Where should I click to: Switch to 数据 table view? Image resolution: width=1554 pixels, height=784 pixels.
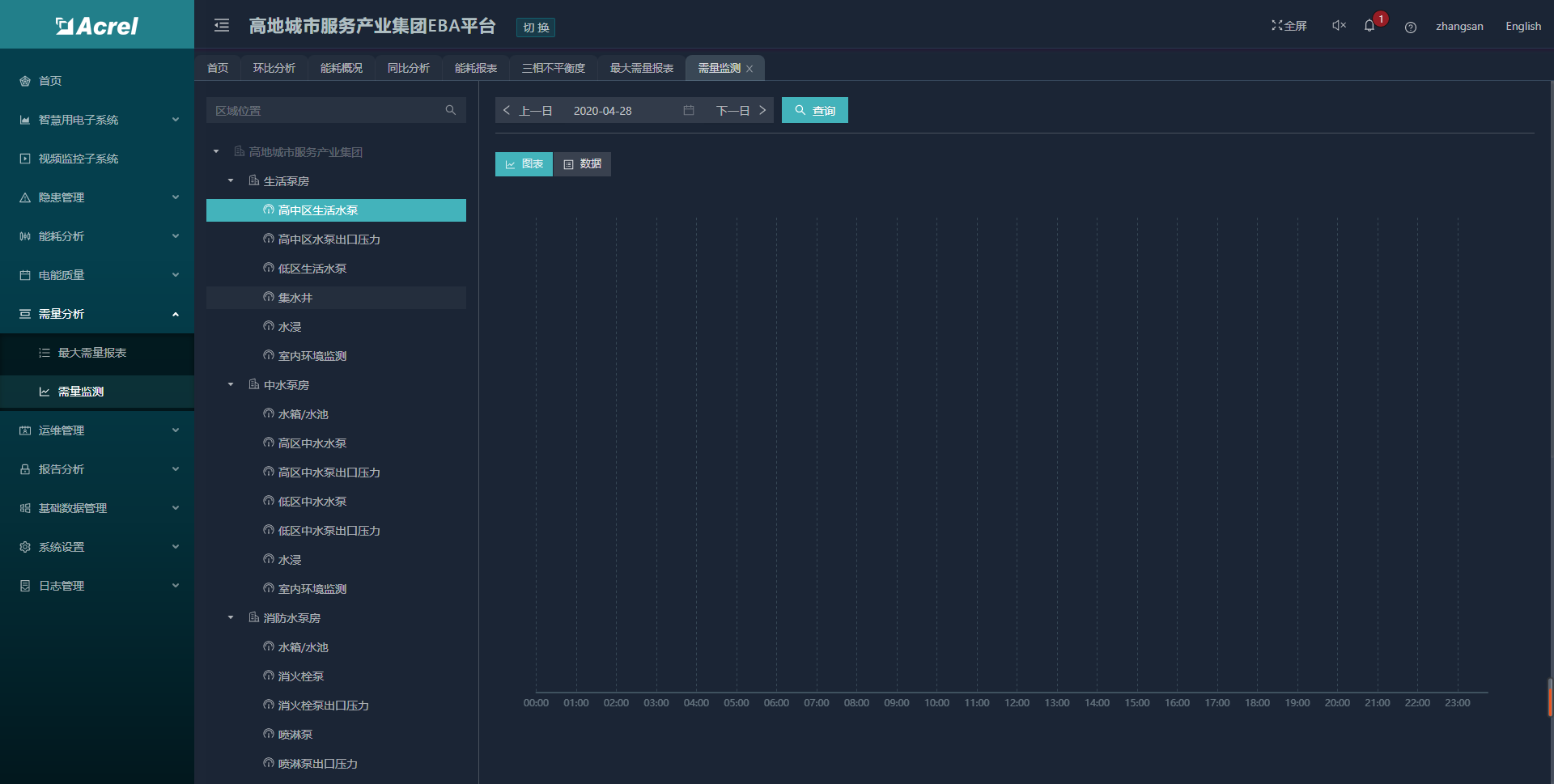(583, 164)
